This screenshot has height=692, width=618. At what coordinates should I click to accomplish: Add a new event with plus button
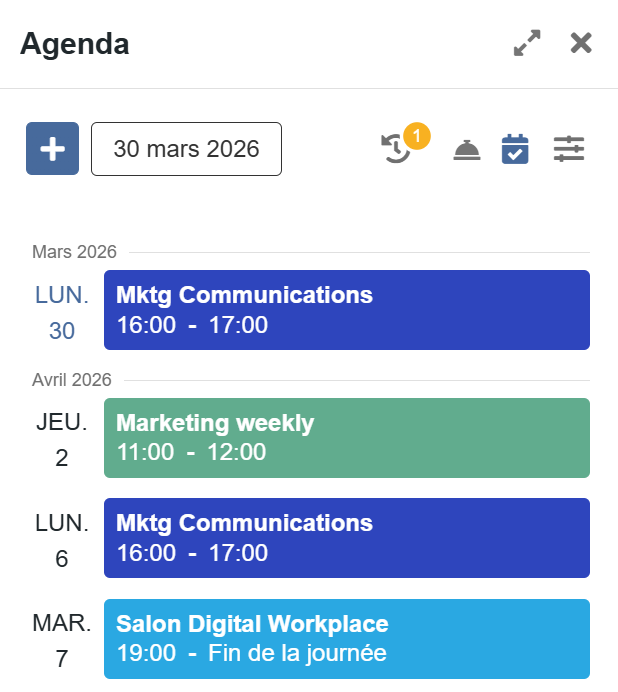click(52, 149)
